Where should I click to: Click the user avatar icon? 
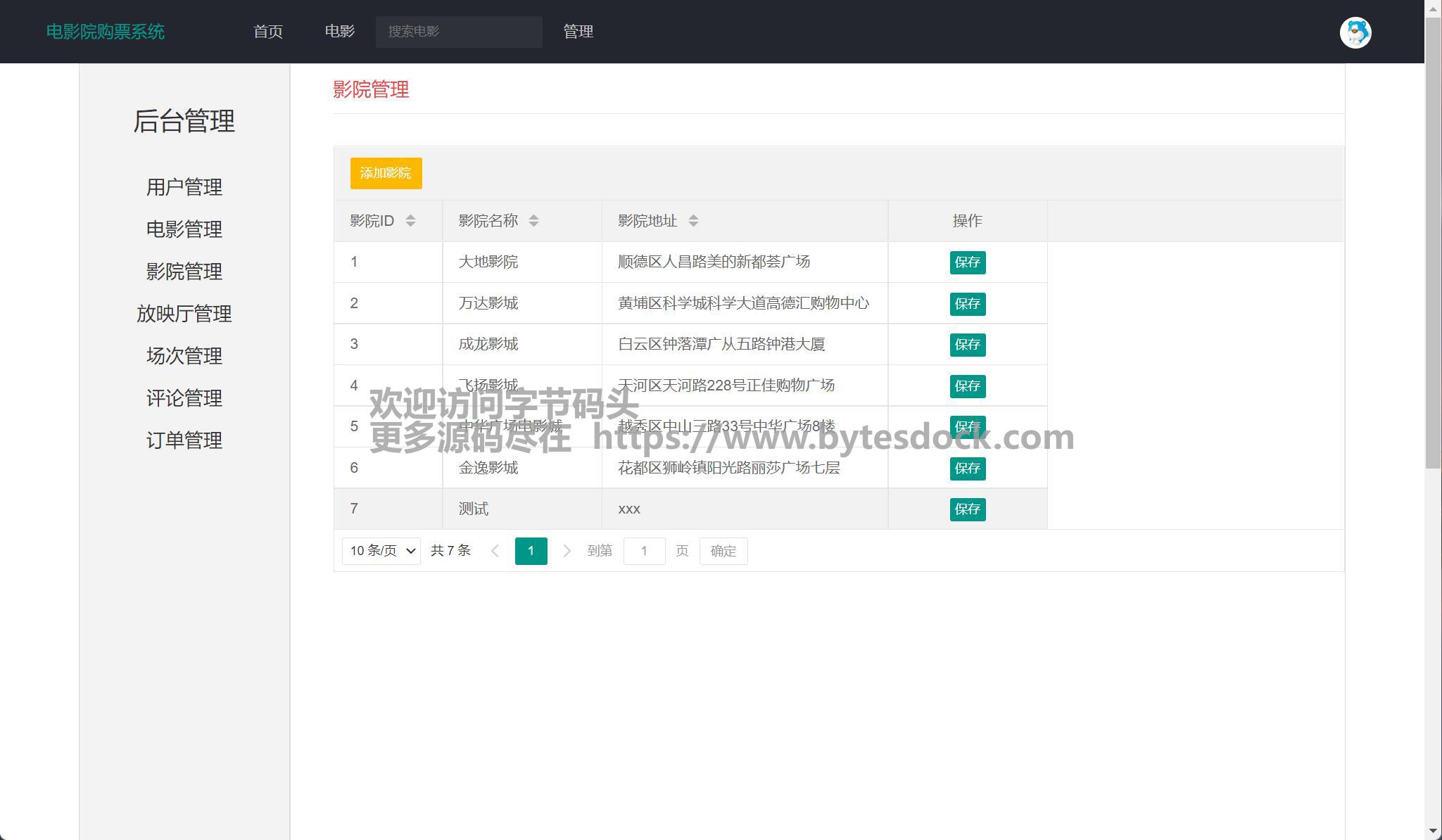1355,32
